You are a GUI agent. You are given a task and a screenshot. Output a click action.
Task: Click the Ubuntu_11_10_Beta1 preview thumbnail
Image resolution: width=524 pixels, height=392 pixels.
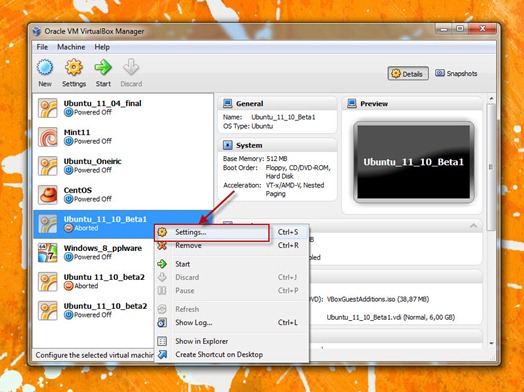click(x=414, y=162)
